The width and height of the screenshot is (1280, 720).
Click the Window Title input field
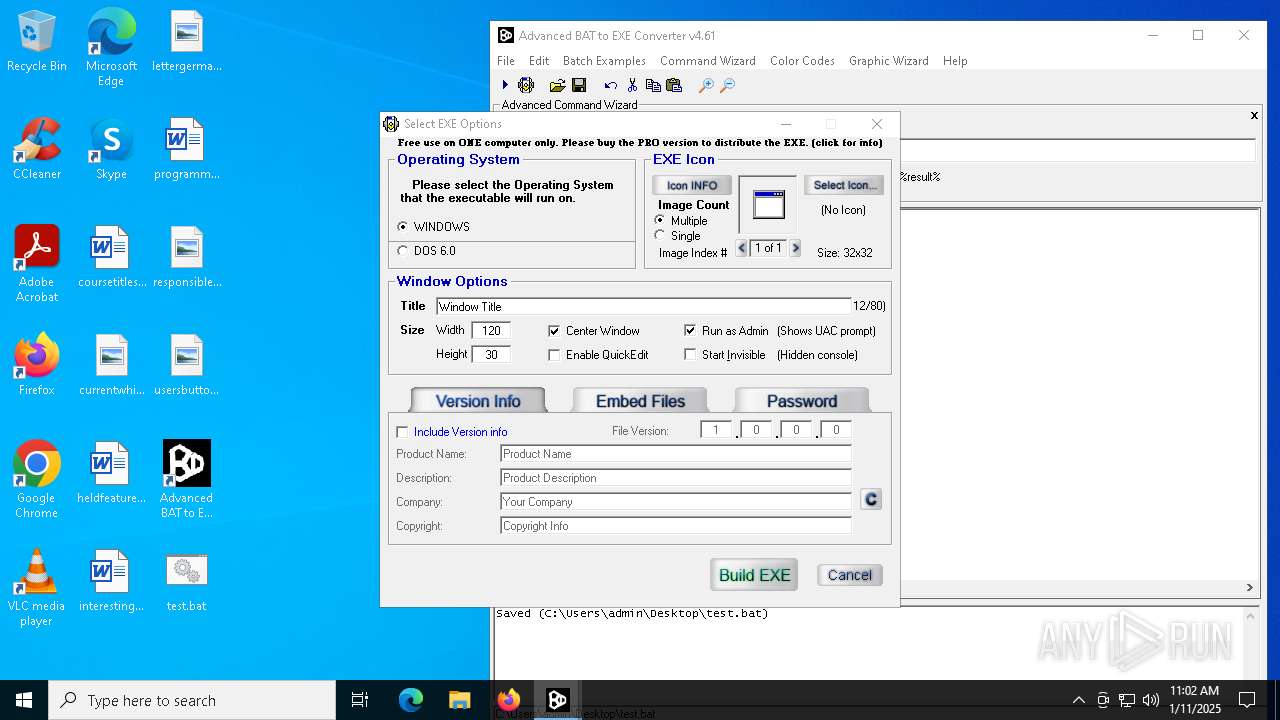point(644,307)
